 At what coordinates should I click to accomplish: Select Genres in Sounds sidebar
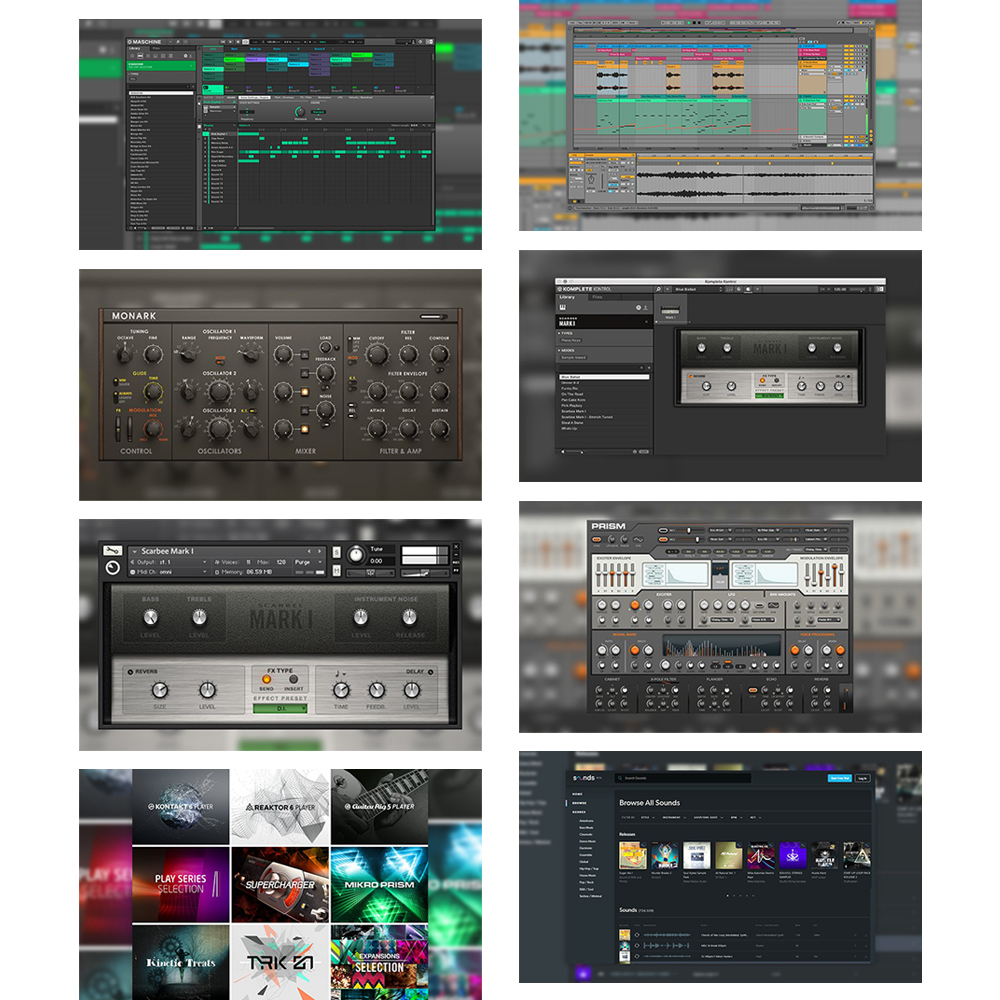tap(578, 812)
